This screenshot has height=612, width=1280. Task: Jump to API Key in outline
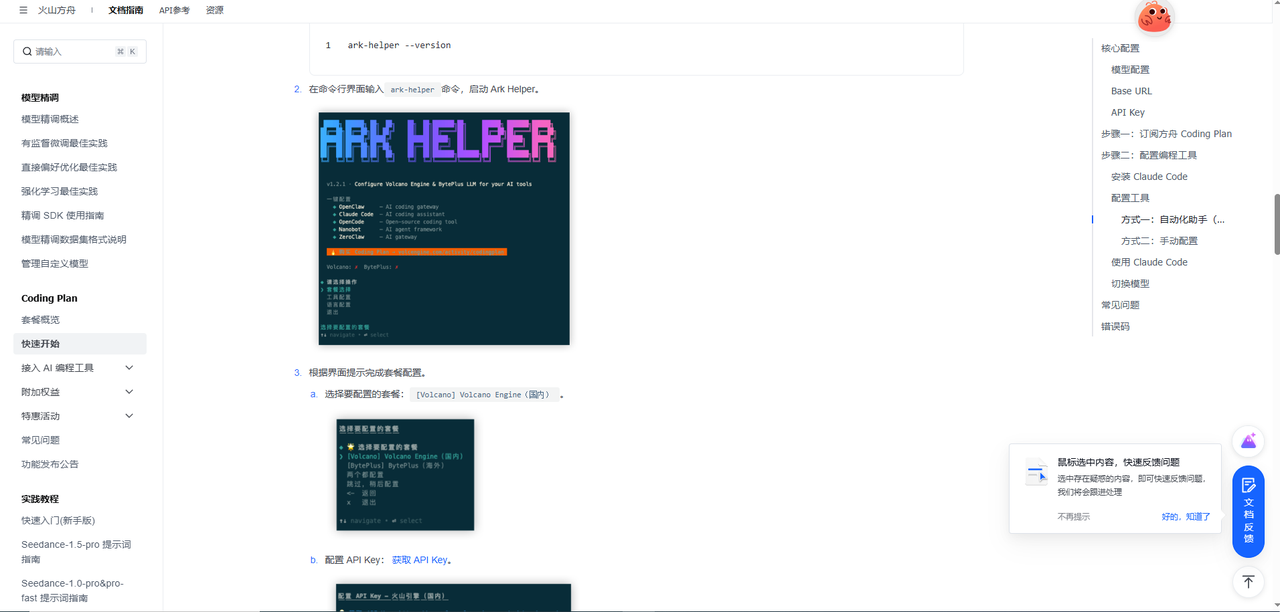(x=1128, y=113)
